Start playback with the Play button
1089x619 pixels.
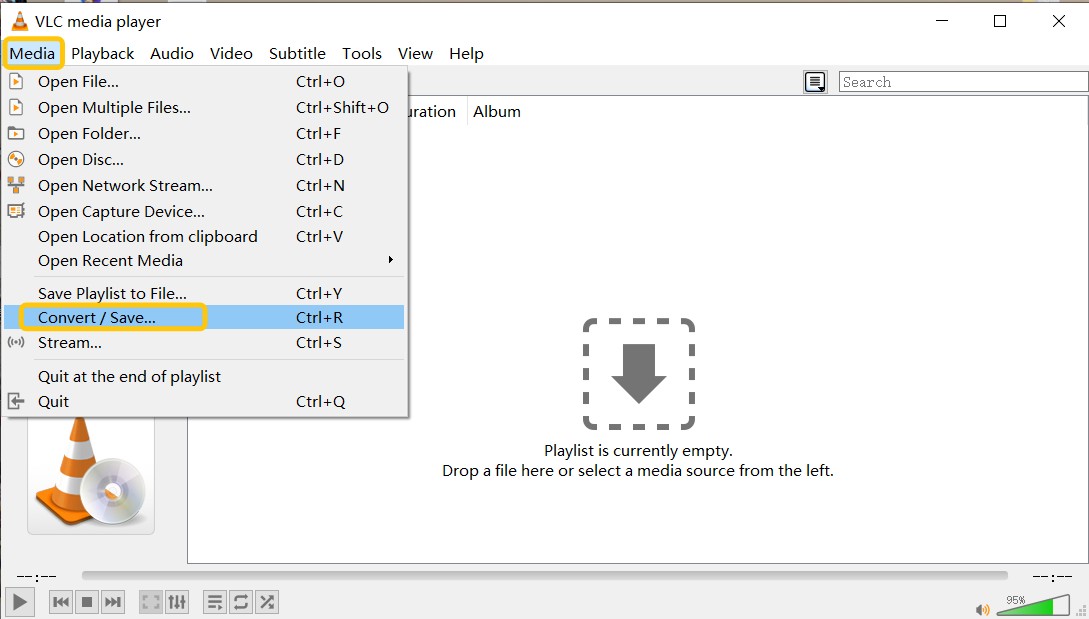(x=19, y=602)
